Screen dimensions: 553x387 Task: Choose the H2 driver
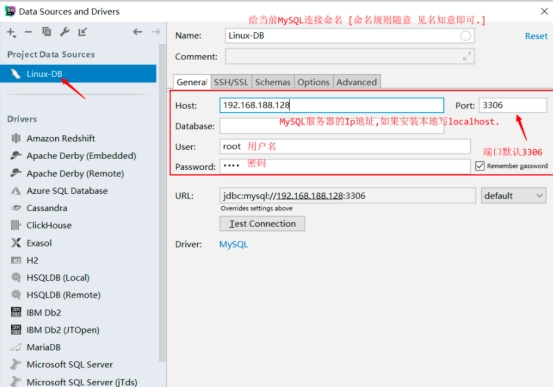32,260
